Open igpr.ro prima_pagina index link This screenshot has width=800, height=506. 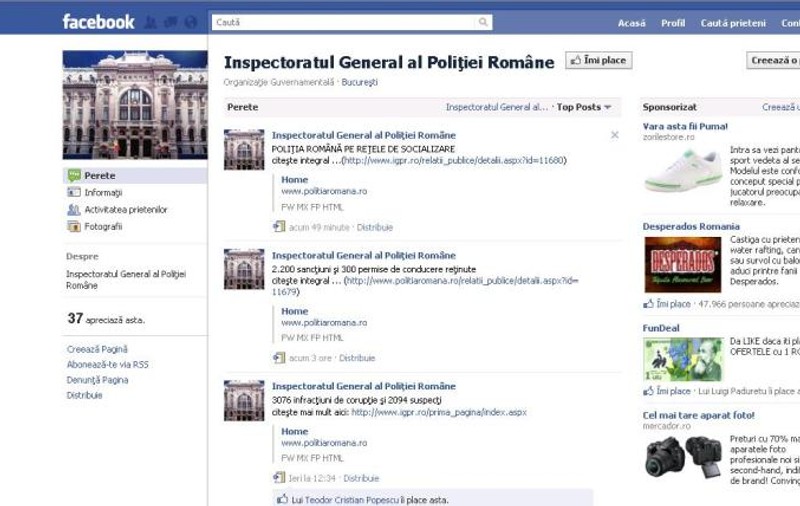tap(439, 412)
